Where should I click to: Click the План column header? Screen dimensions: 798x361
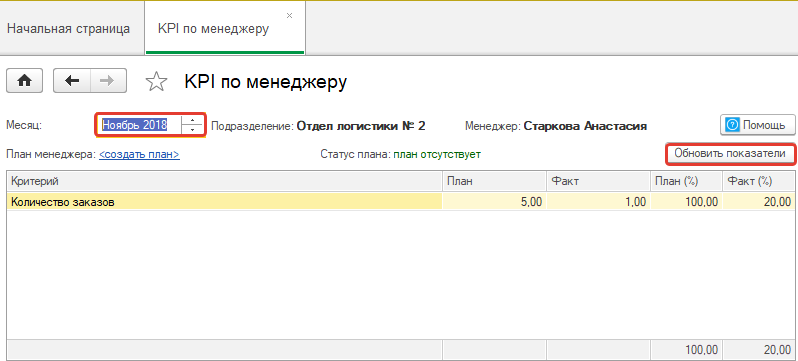pyautogui.click(x=495, y=181)
